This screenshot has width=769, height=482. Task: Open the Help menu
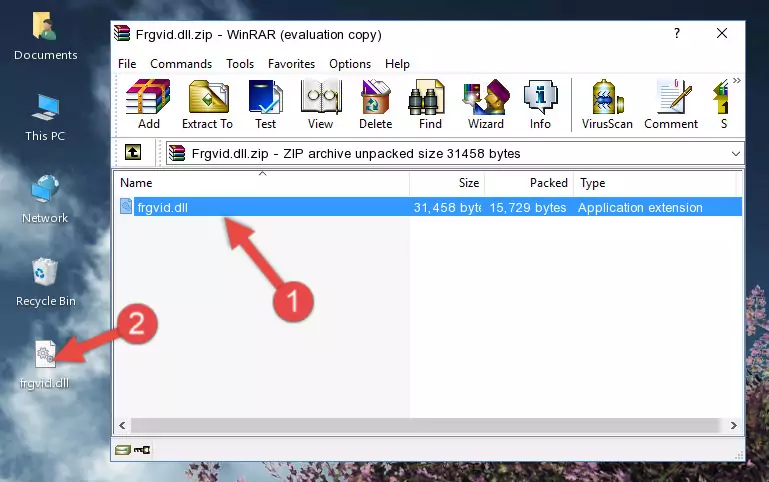[397, 64]
